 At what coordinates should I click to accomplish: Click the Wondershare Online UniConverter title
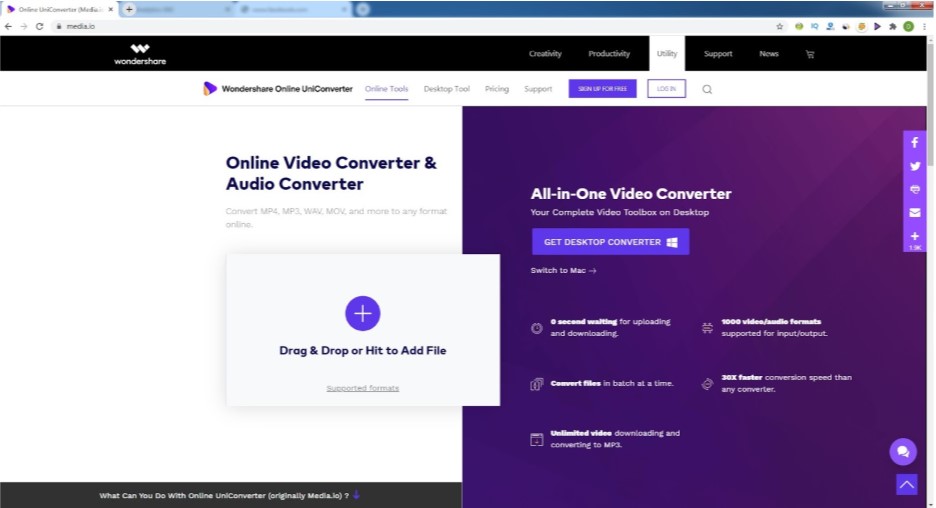pyautogui.click(x=287, y=89)
